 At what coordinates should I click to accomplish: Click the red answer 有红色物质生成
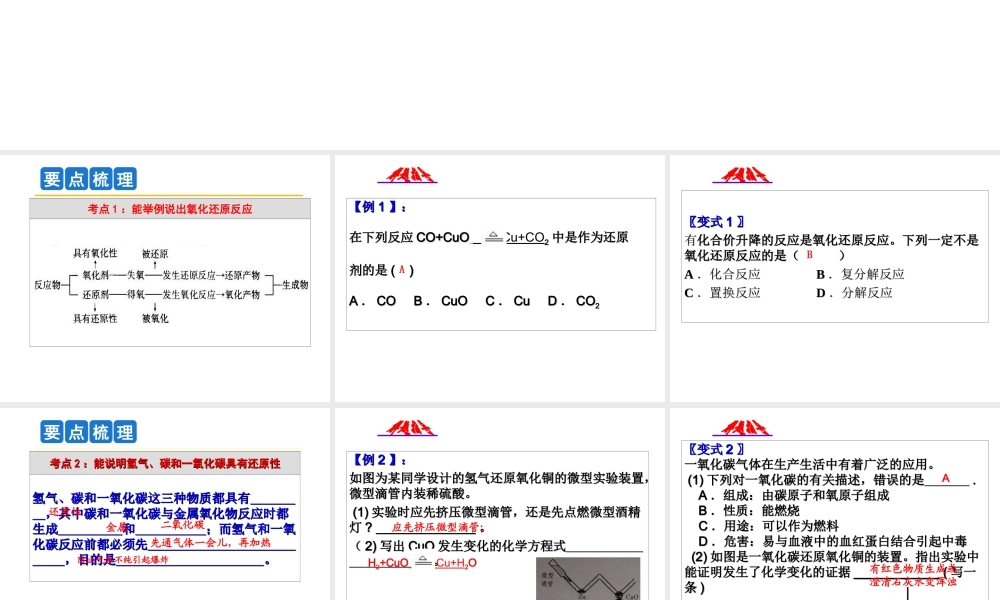coord(913,568)
